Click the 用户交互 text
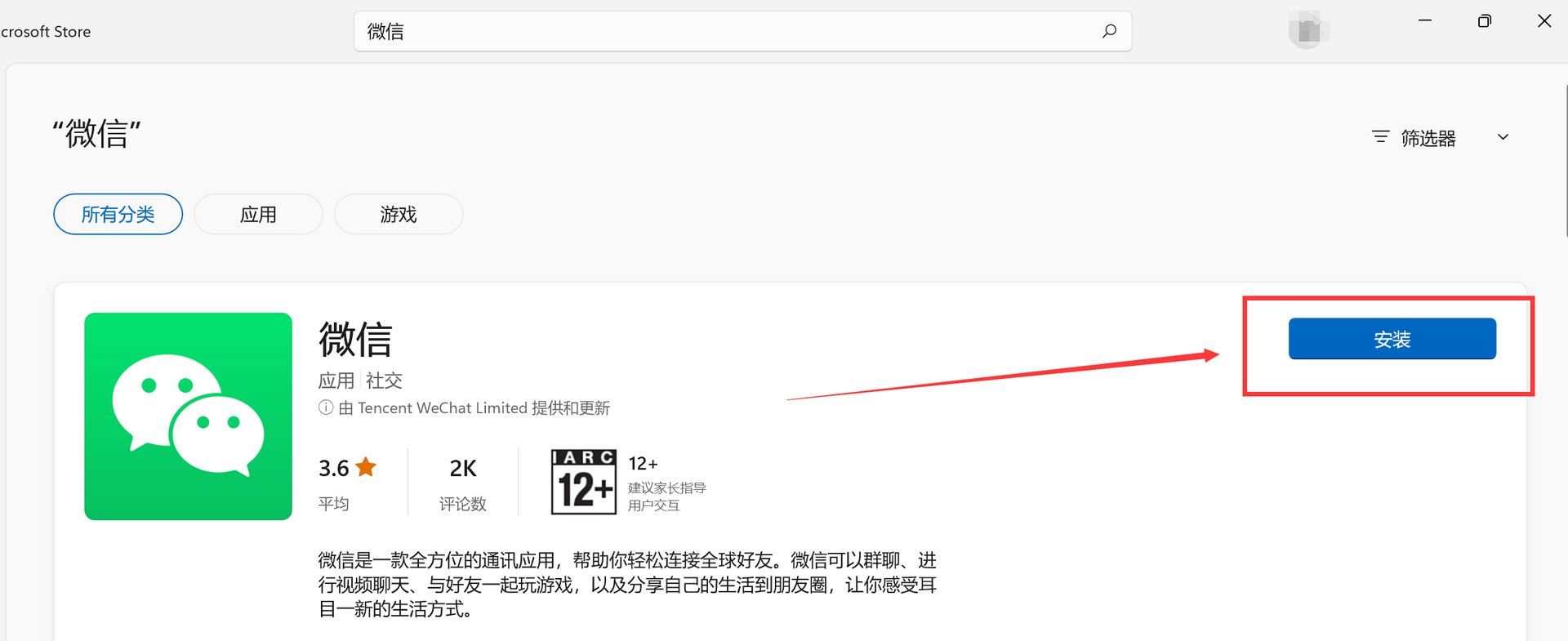The image size is (1568, 641). pyautogui.click(x=653, y=505)
